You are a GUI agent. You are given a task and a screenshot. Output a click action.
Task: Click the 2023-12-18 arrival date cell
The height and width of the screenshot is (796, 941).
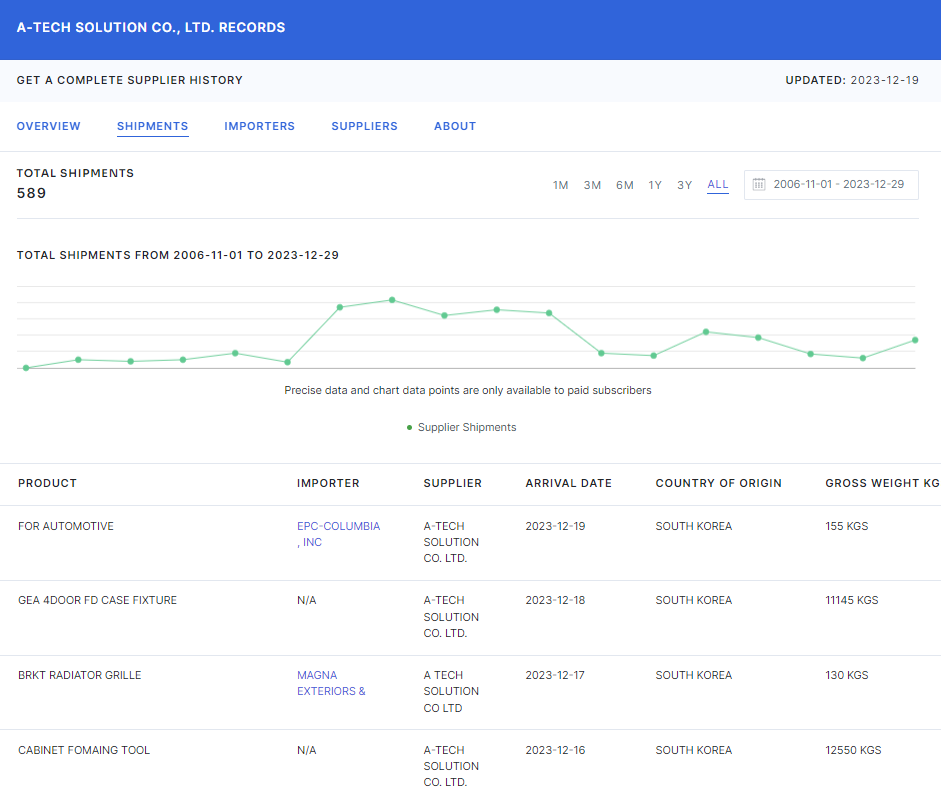(x=555, y=600)
